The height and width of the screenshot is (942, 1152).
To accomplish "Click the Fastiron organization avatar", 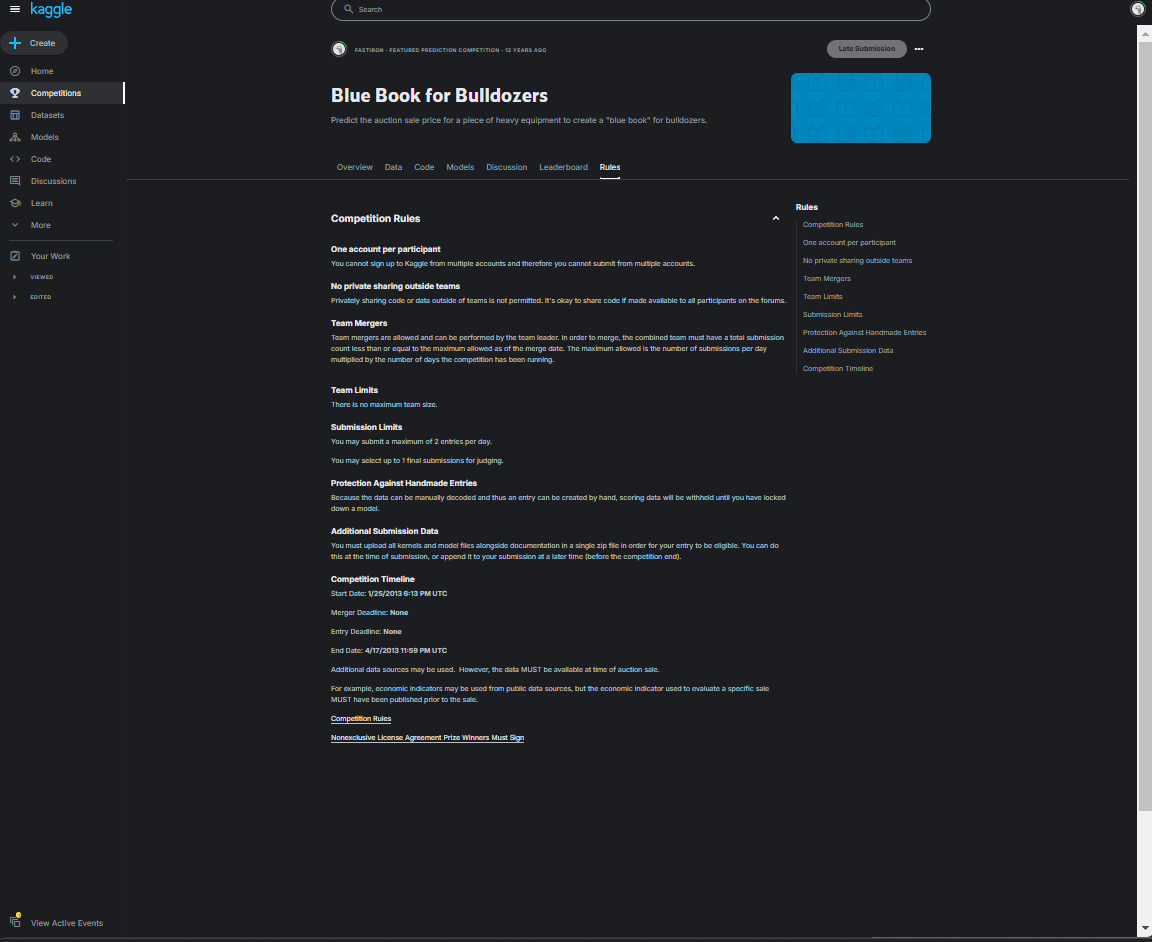I will point(339,49).
